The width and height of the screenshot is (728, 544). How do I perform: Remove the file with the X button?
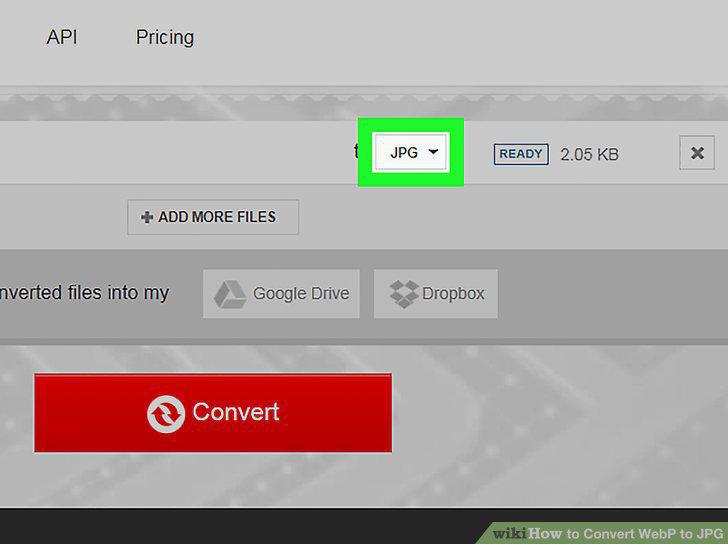pyautogui.click(x=697, y=153)
